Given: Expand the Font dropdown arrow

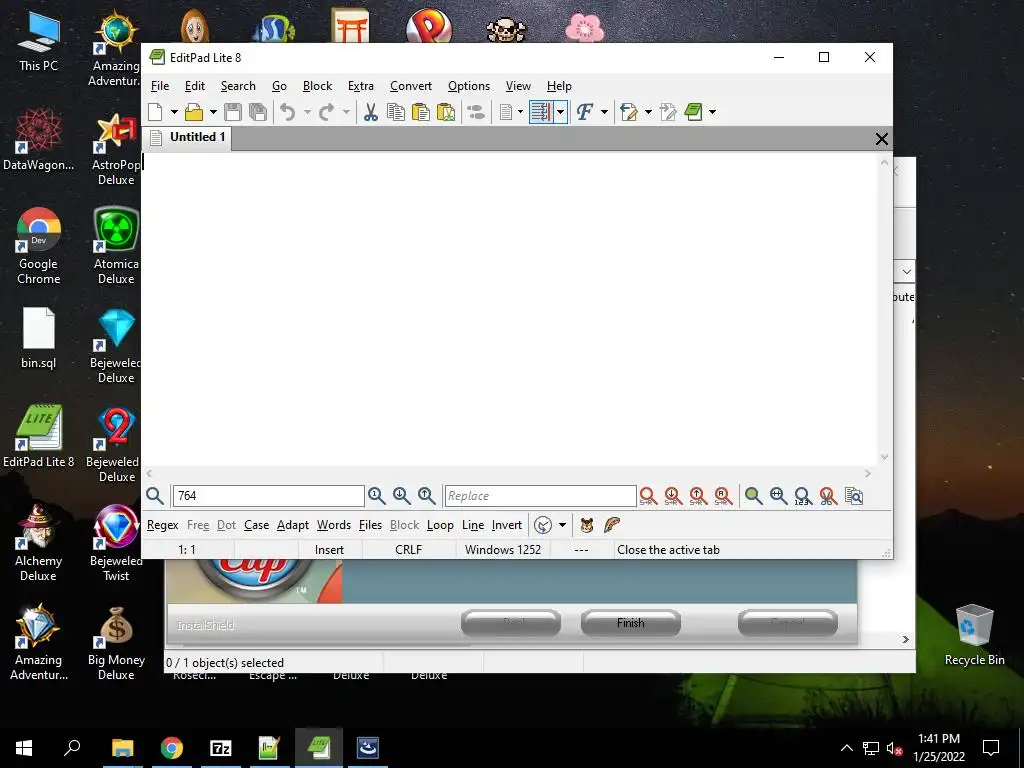Looking at the screenshot, I should 604,112.
